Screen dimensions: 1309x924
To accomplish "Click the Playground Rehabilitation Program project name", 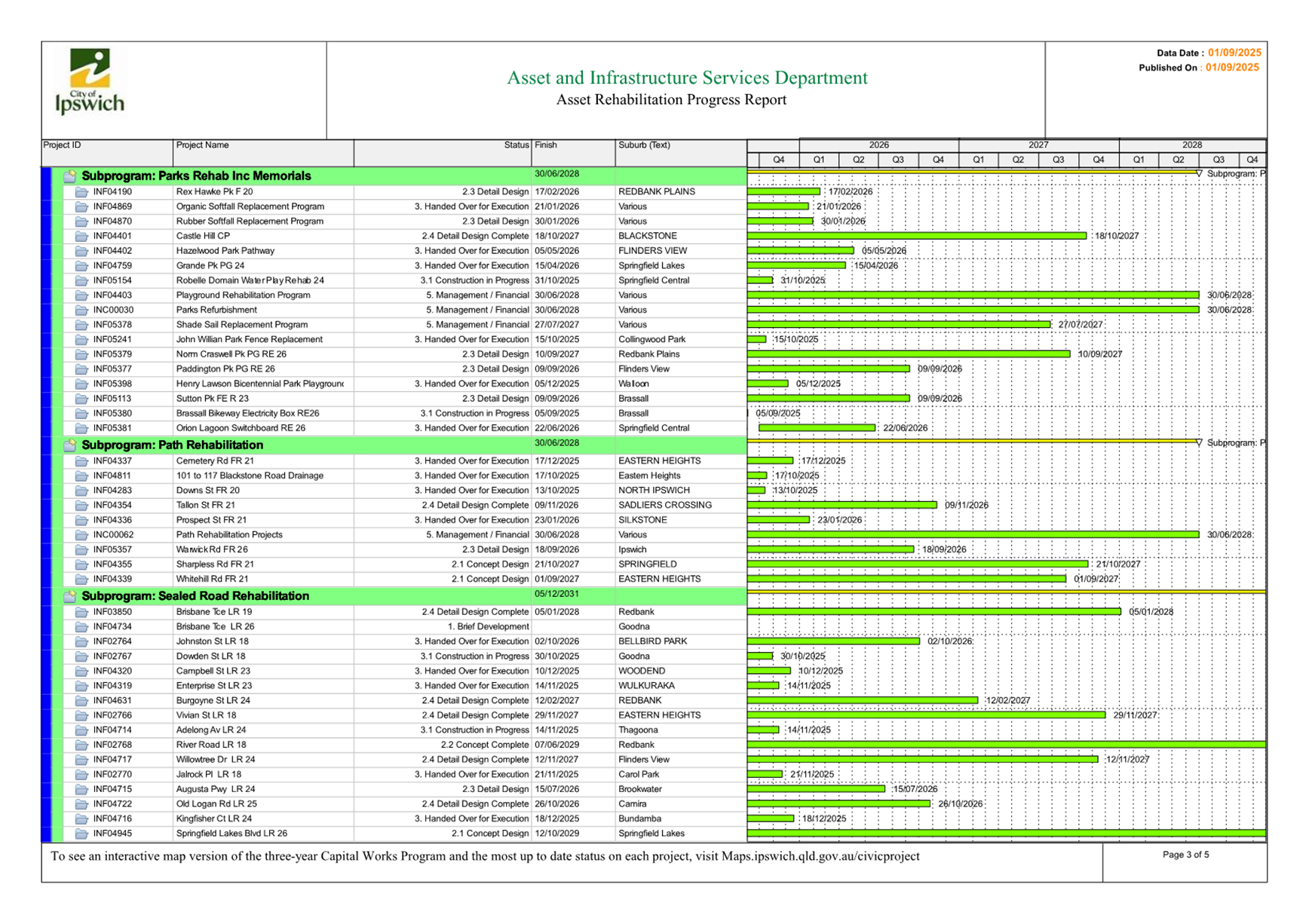I will click(243, 295).
